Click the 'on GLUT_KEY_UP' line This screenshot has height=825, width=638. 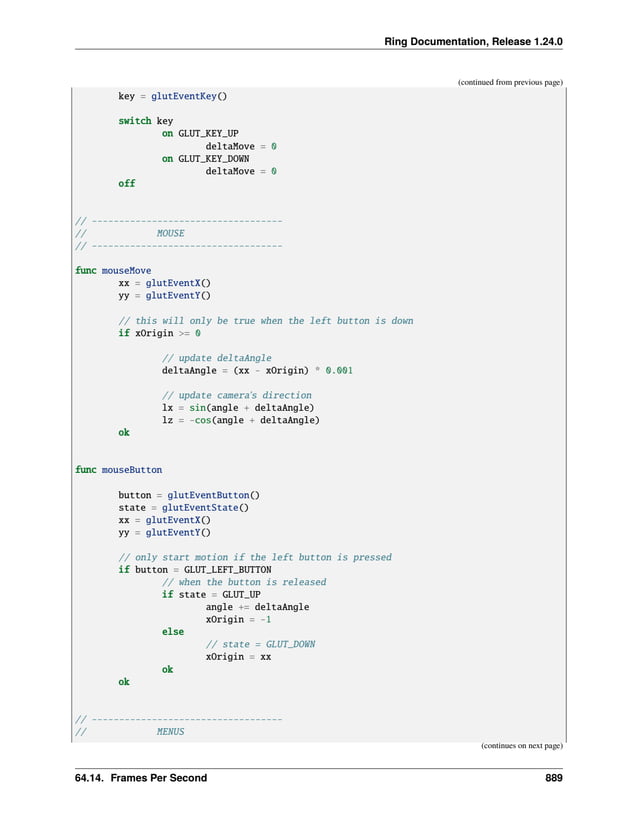(x=200, y=134)
